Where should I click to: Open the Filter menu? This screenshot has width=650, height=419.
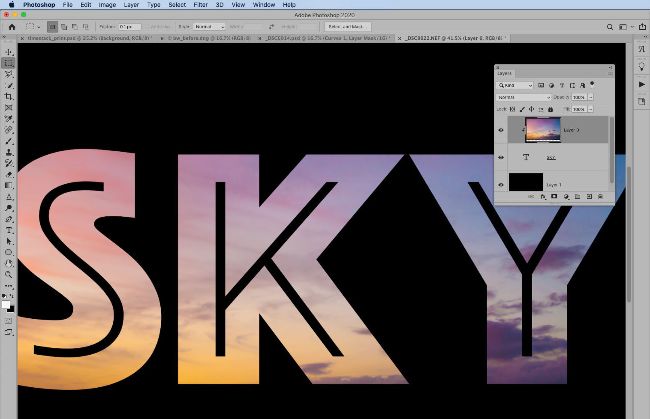(x=201, y=5)
